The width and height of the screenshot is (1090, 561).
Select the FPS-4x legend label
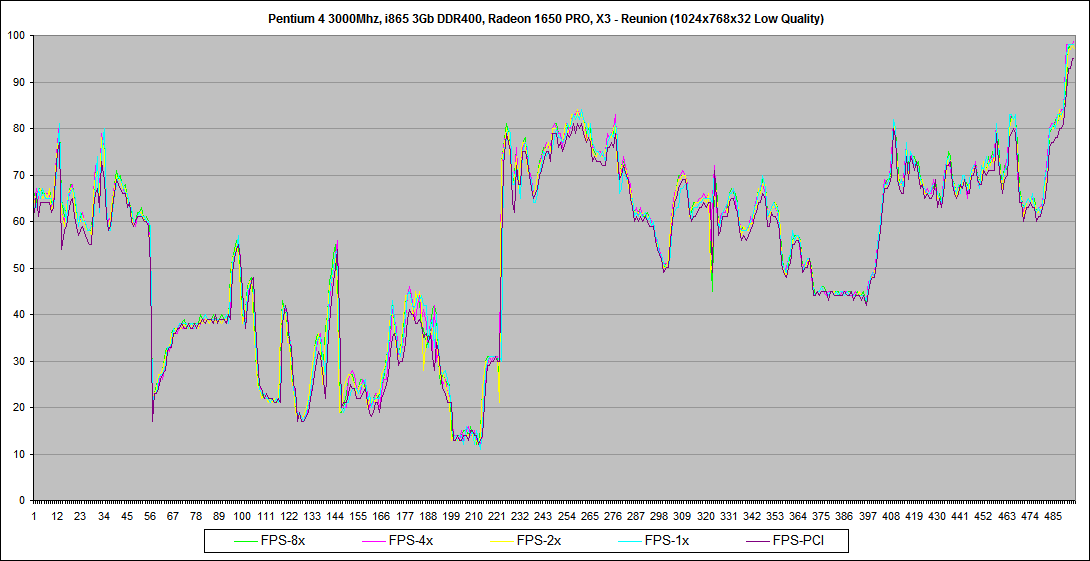click(411, 540)
